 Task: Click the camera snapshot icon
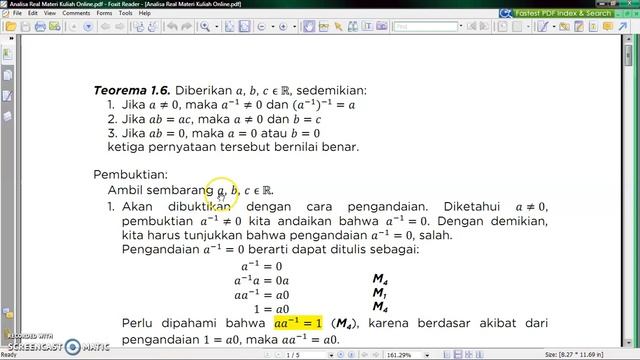pos(382,27)
